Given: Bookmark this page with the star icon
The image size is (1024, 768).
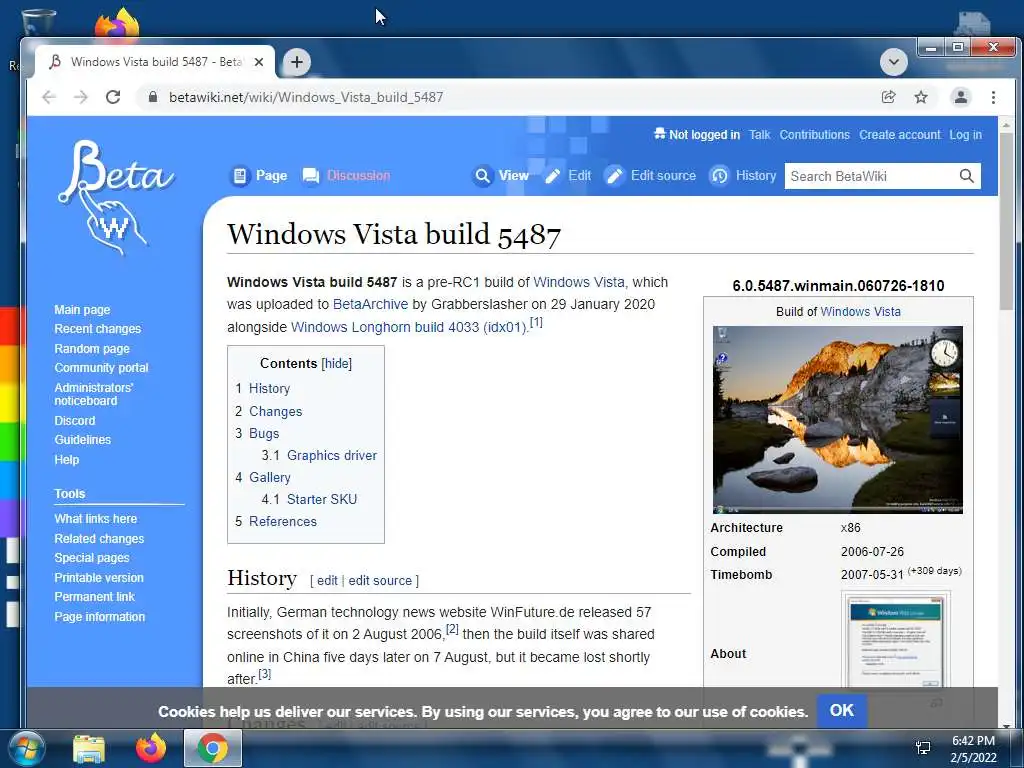Looking at the screenshot, I should [921, 97].
